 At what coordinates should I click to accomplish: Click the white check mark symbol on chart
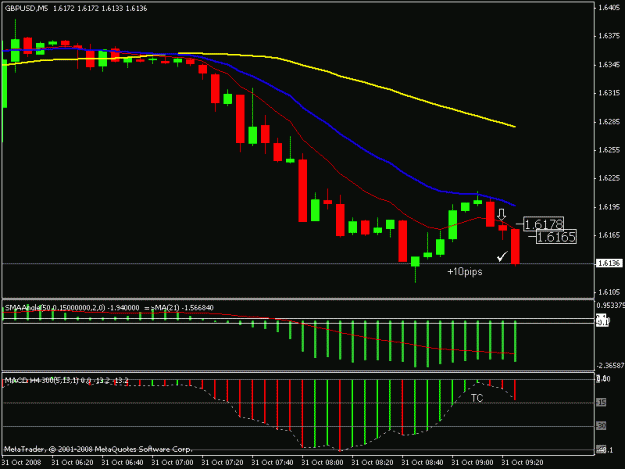coord(502,256)
